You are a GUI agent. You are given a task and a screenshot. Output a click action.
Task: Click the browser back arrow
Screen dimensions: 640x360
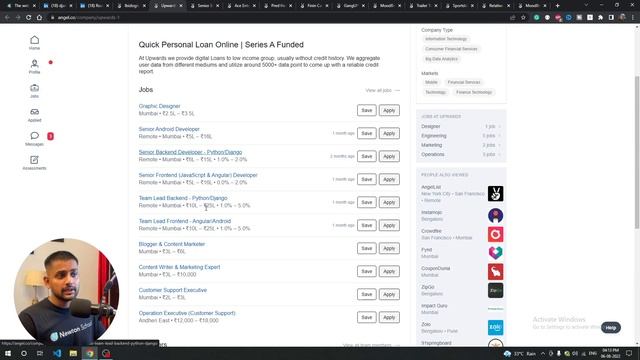(7, 18)
